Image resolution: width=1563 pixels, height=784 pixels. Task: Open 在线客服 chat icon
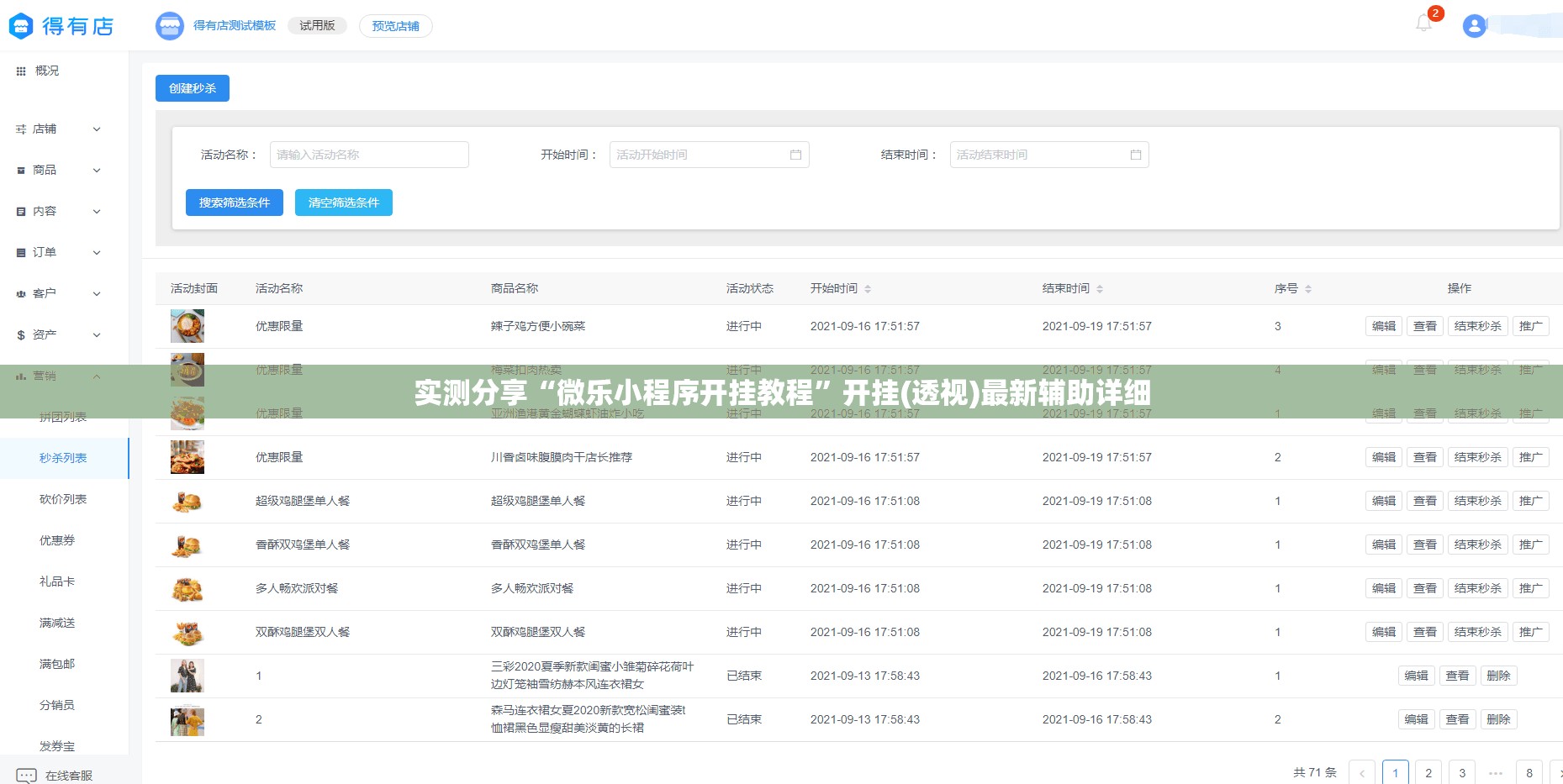27,776
